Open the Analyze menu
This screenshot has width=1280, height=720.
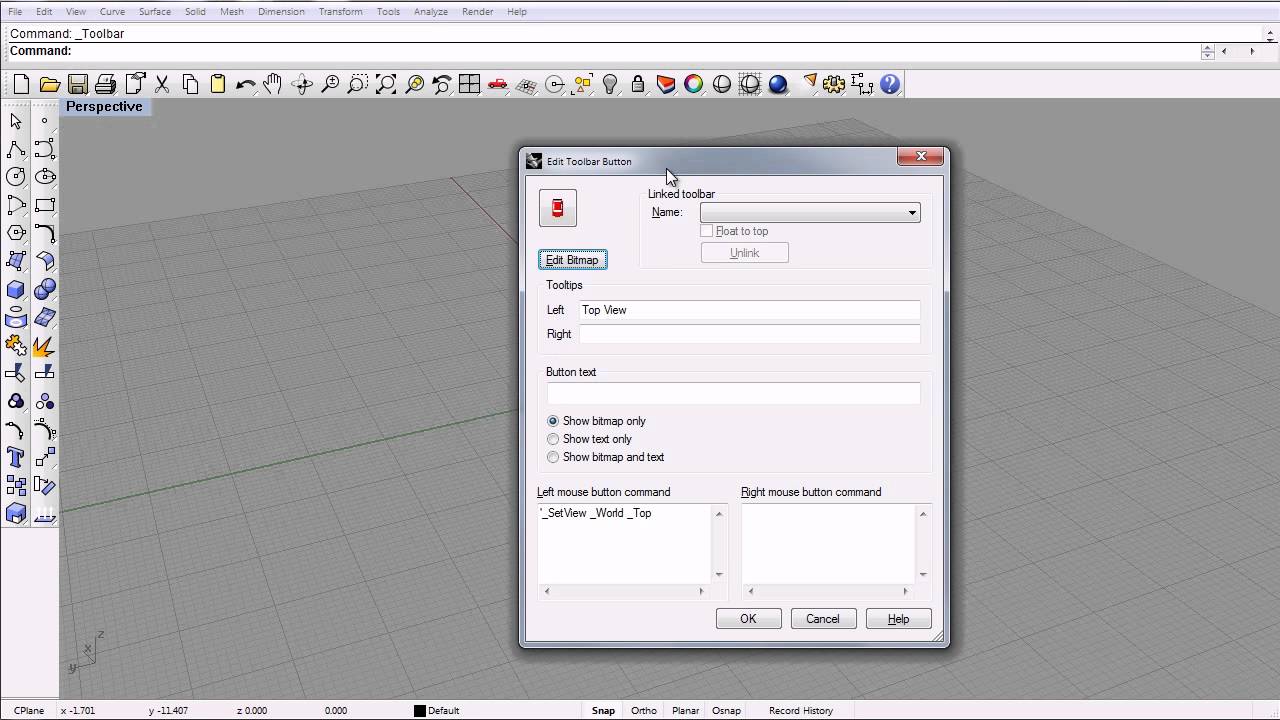coord(430,11)
